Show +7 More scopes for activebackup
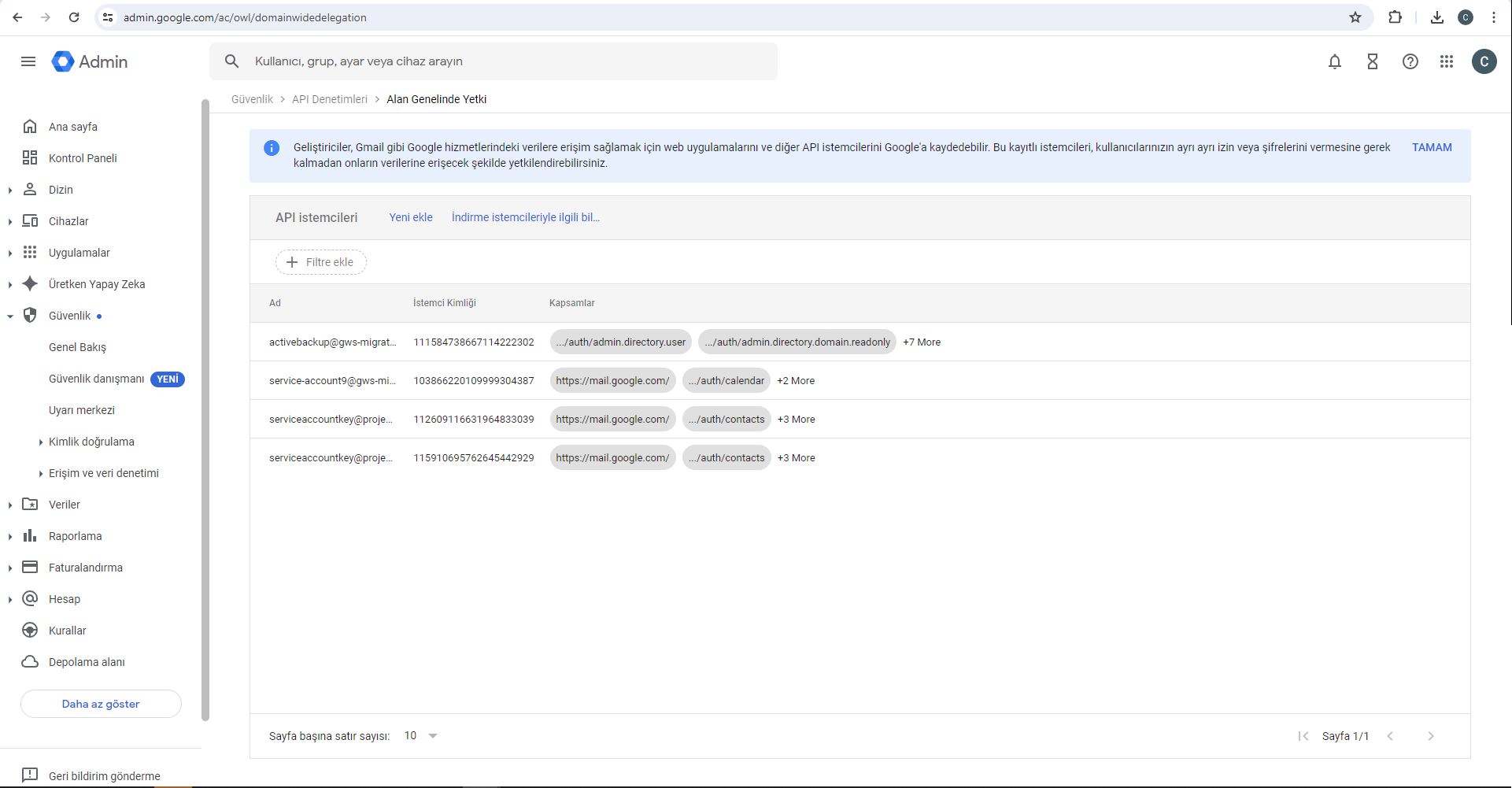The image size is (1512, 788). point(921,342)
